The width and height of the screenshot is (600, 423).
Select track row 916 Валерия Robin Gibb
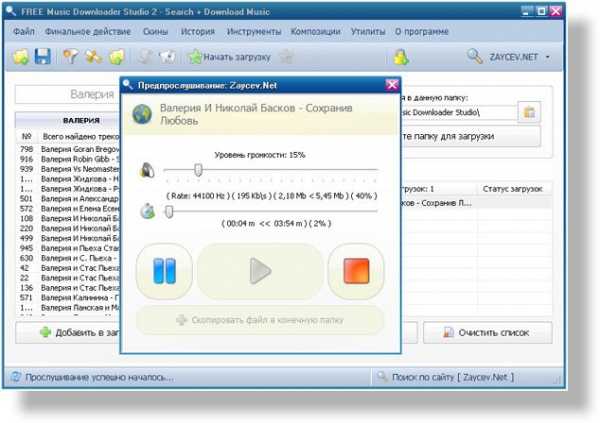tap(69, 159)
